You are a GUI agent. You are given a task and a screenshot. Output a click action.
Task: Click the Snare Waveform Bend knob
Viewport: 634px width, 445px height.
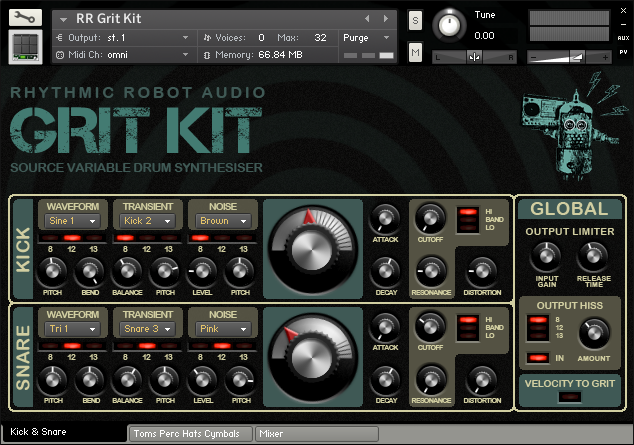pos(90,380)
